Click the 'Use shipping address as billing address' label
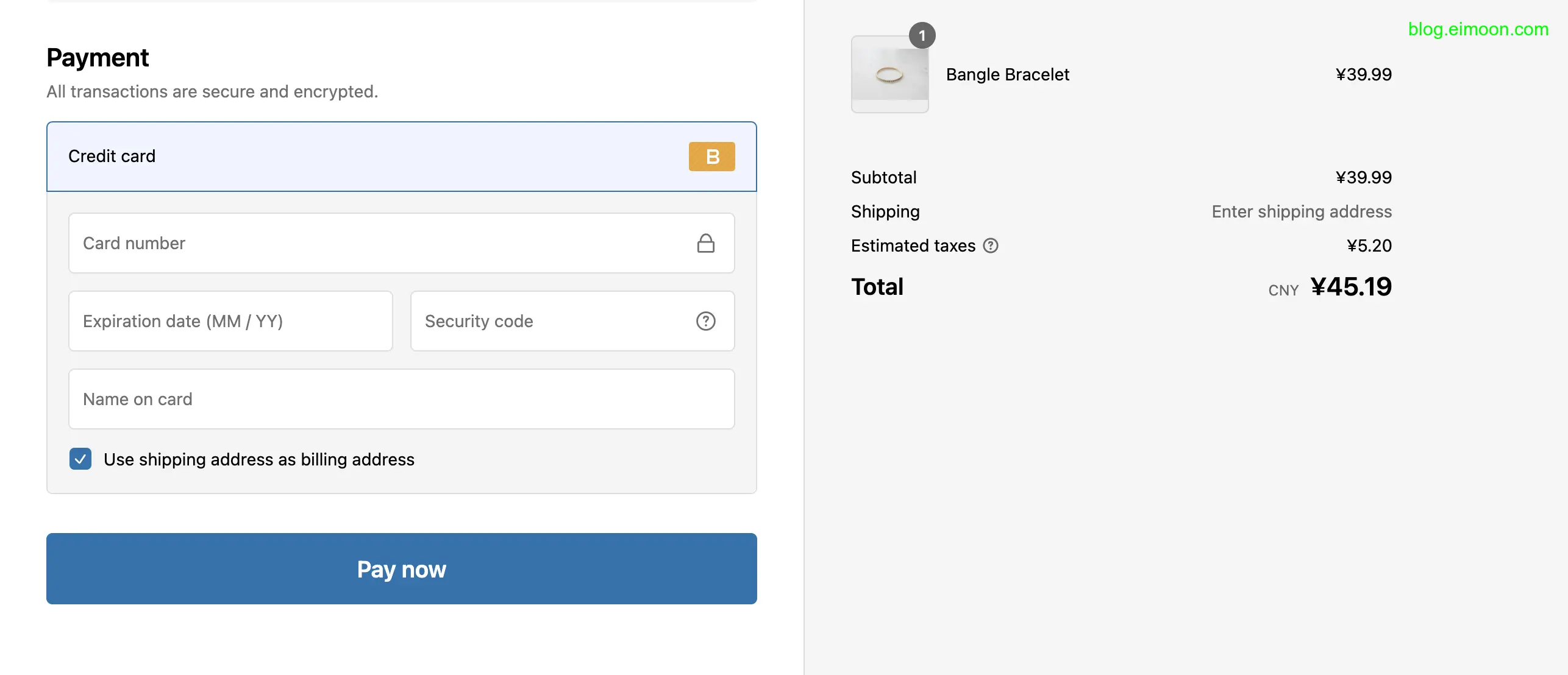Viewport: 1568px width, 675px height. pyautogui.click(x=258, y=459)
